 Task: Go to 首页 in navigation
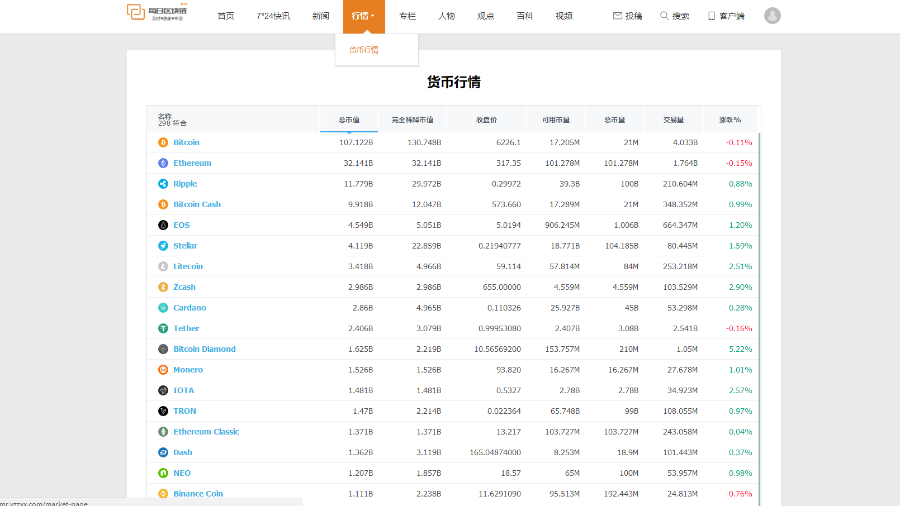click(226, 16)
